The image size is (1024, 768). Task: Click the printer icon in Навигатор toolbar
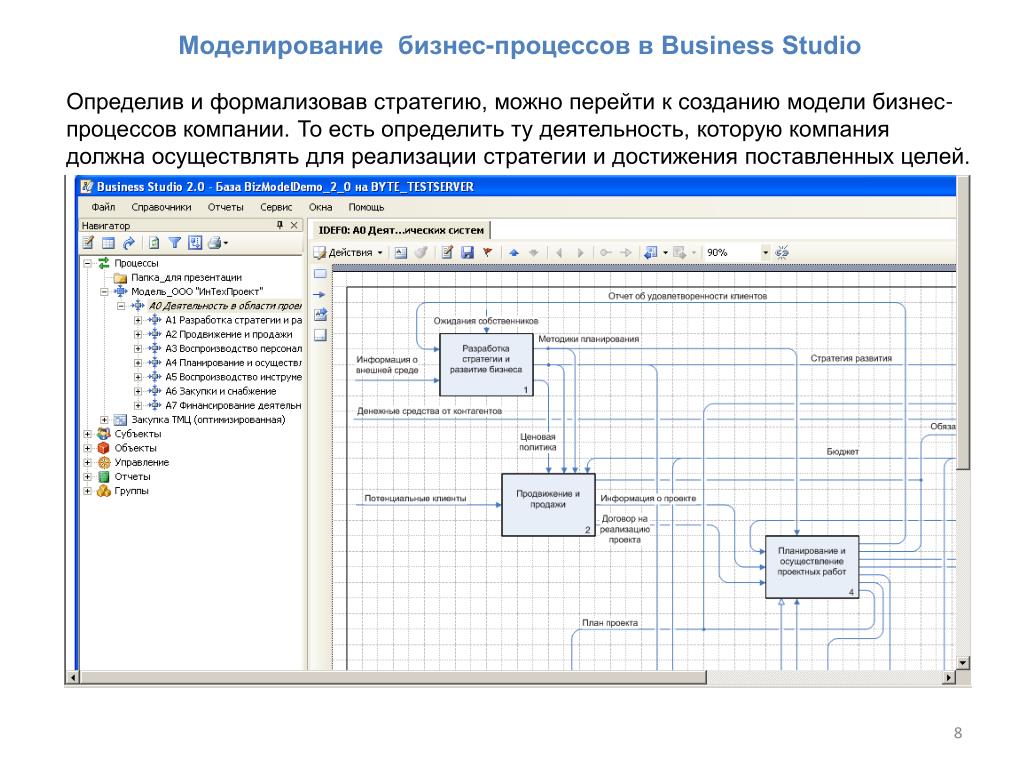coord(214,243)
